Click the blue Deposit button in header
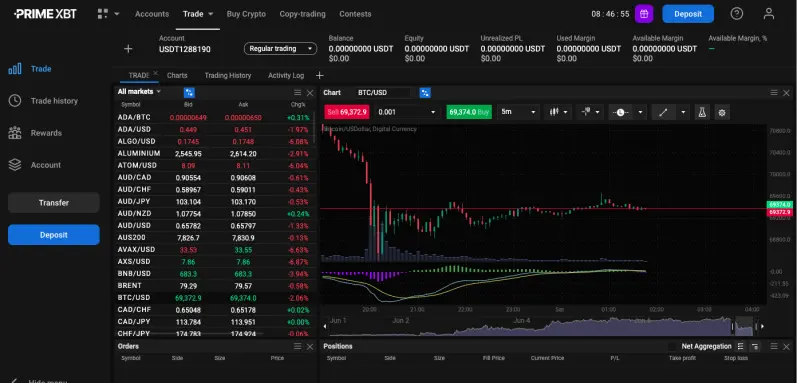The width and height of the screenshot is (797, 383). click(x=688, y=14)
